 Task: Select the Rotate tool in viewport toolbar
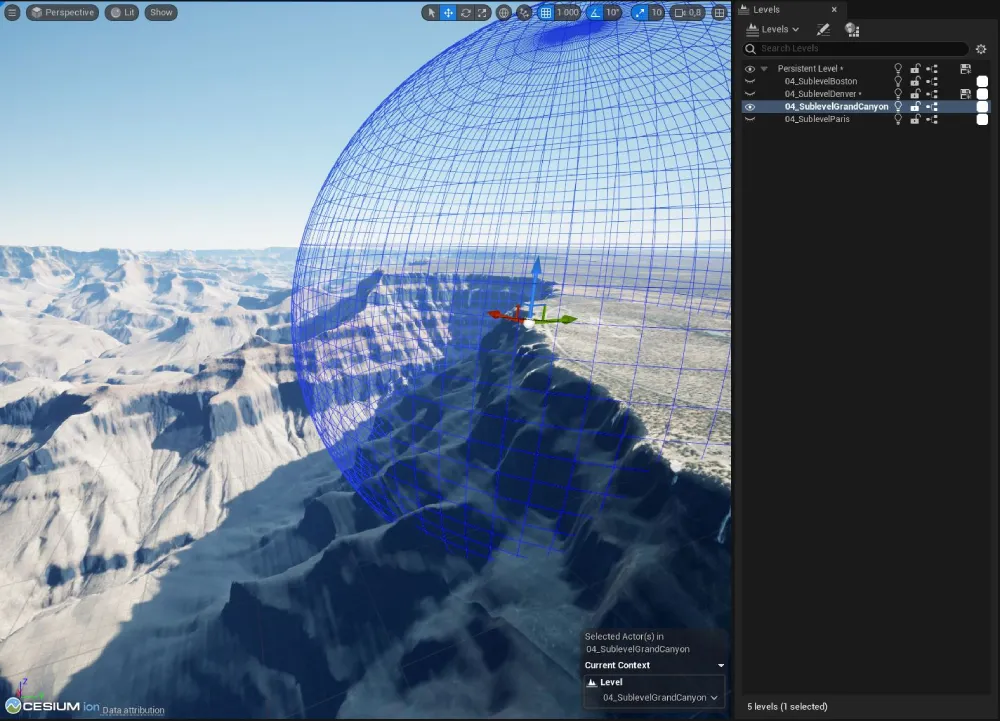click(x=465, y=12)
